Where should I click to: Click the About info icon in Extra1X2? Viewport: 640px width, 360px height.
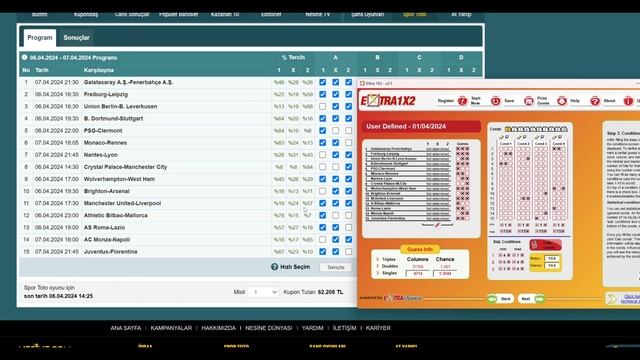pyautogui.click(x=628, y=101)
